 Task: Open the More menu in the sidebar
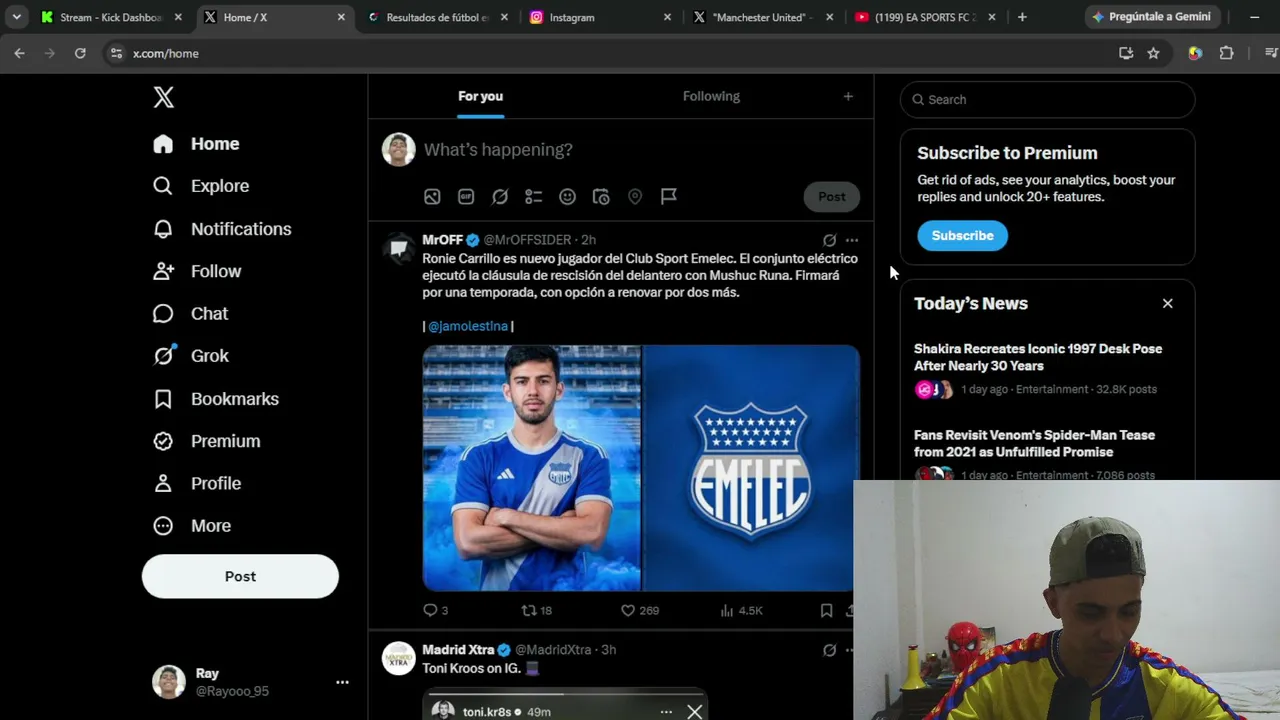coord(192,526)
